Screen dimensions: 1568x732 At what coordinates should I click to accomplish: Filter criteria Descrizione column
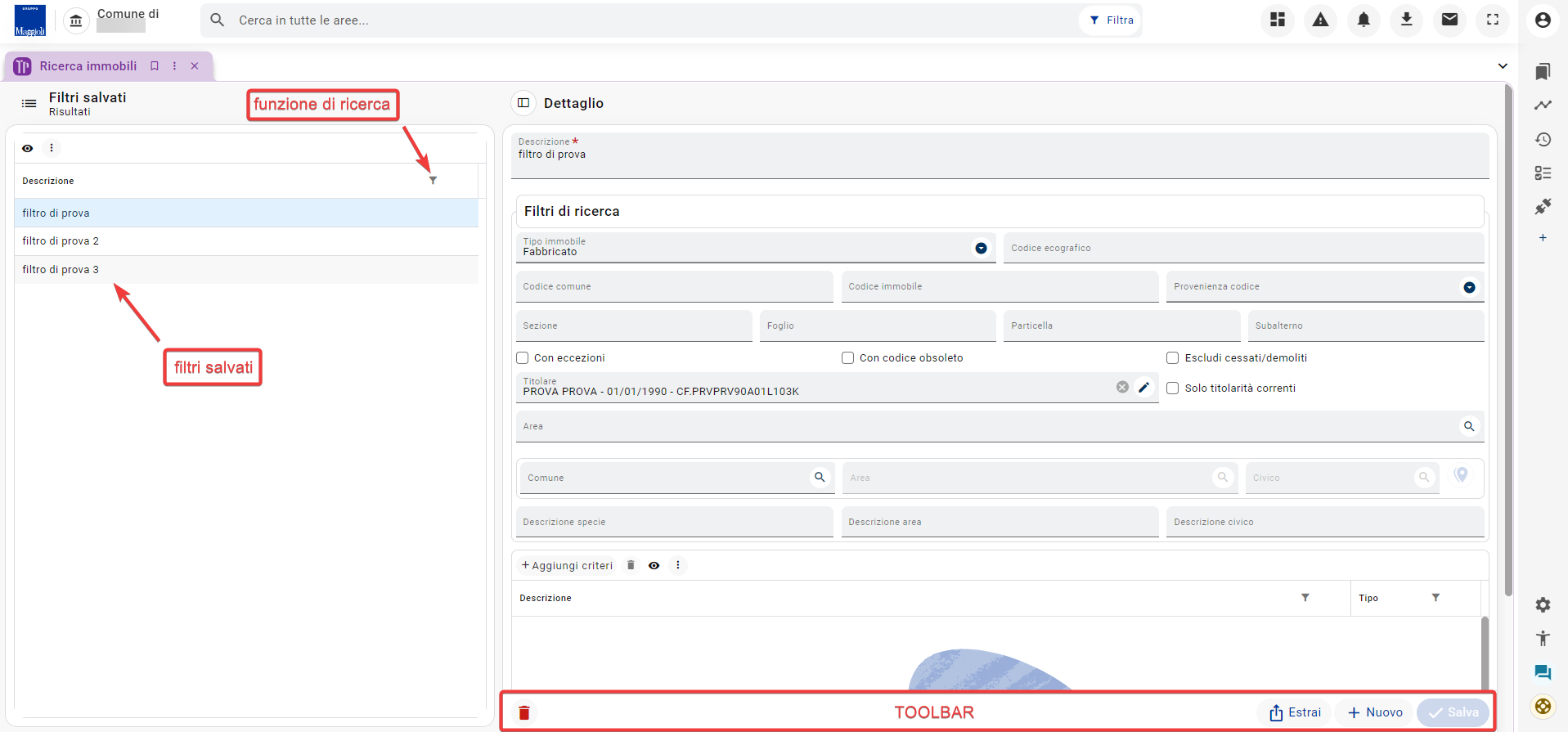click(1305, 598)
